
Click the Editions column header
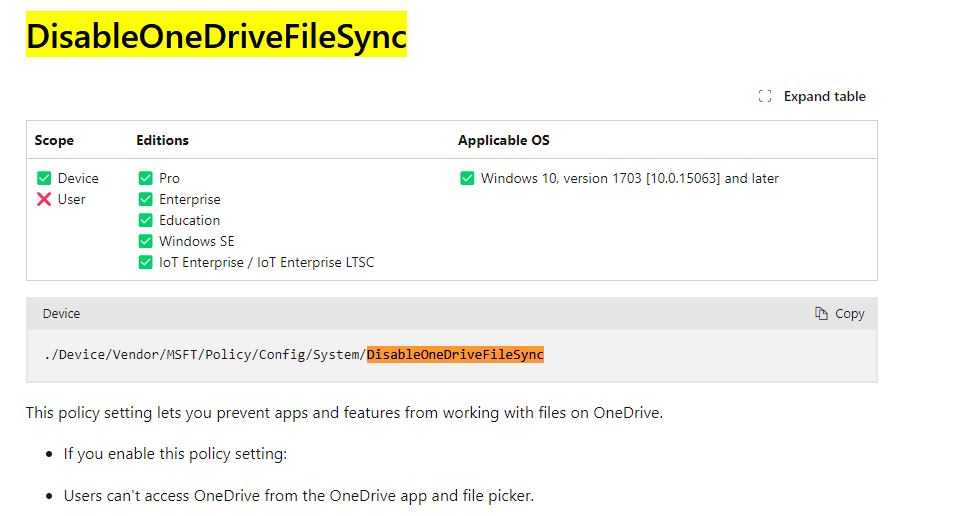pyautogui.click(x=162, y=140)
